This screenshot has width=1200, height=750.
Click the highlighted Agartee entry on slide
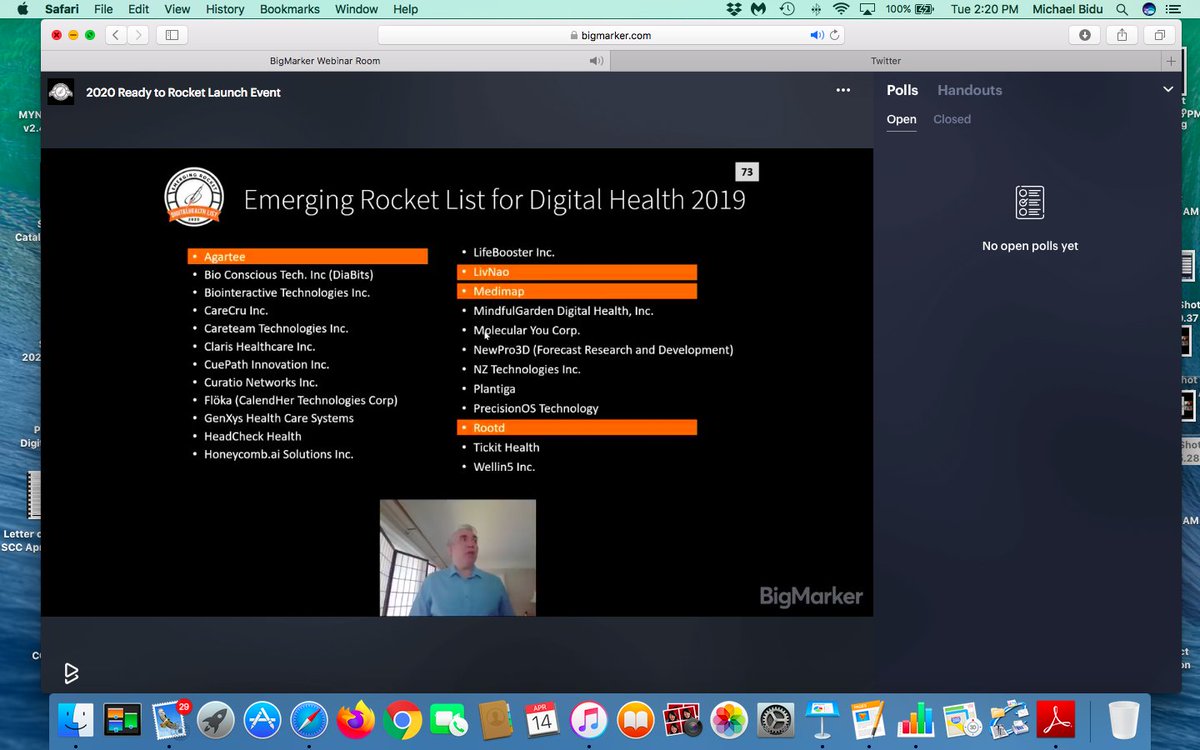click(308, 256)
